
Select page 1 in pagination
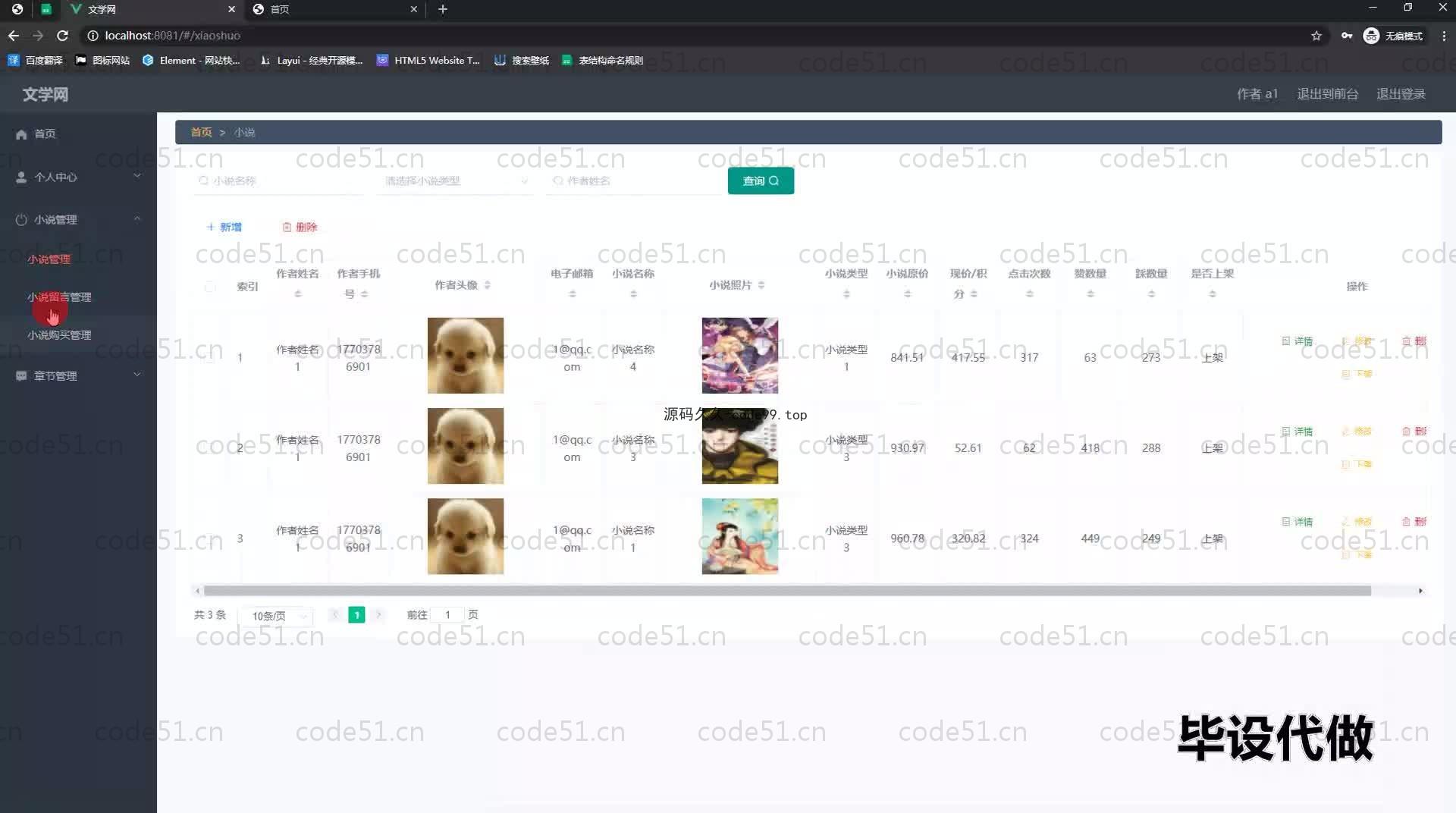(x=356, y=615)
